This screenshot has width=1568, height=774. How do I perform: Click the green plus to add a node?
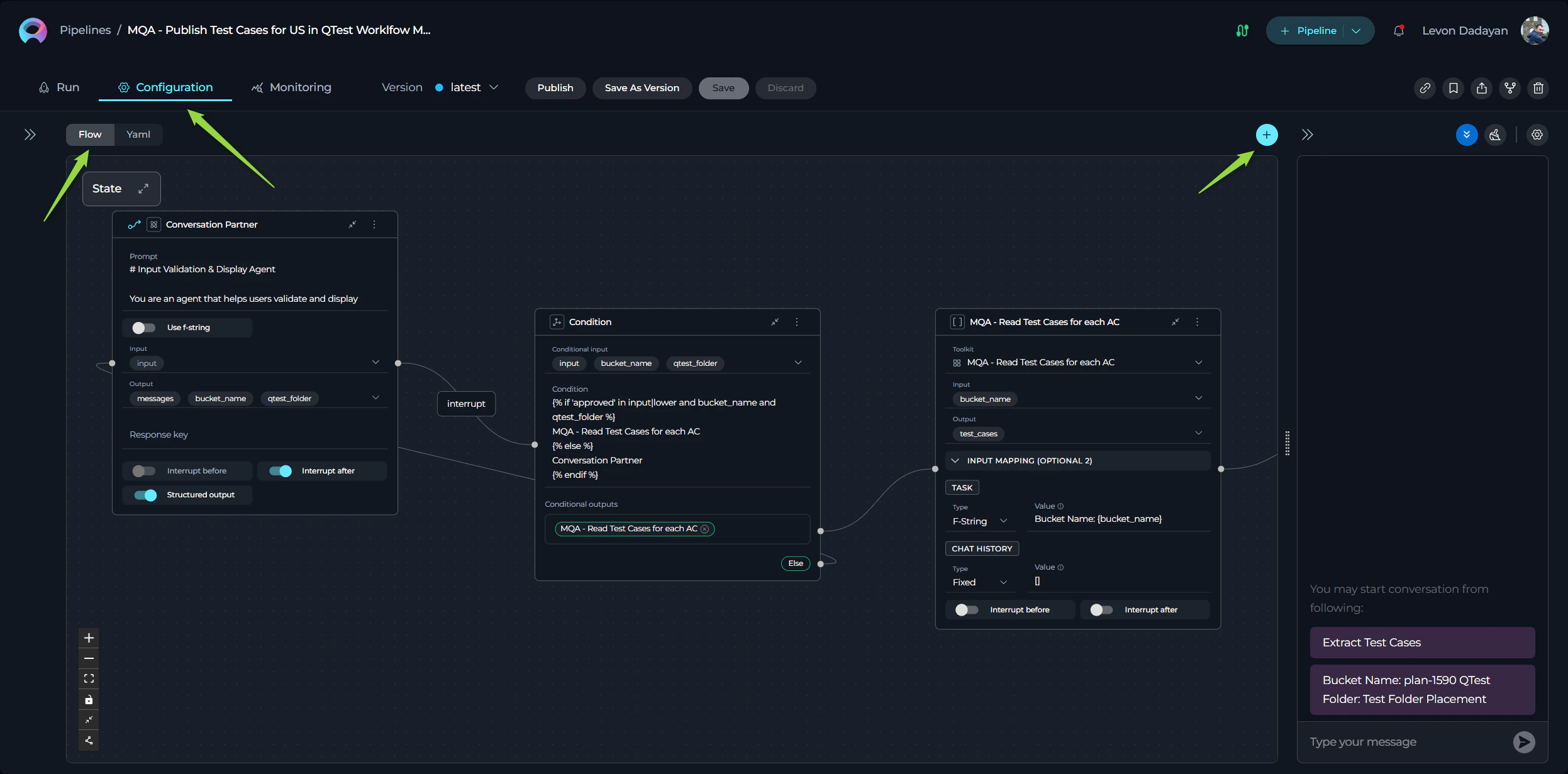coord(1266,135)
